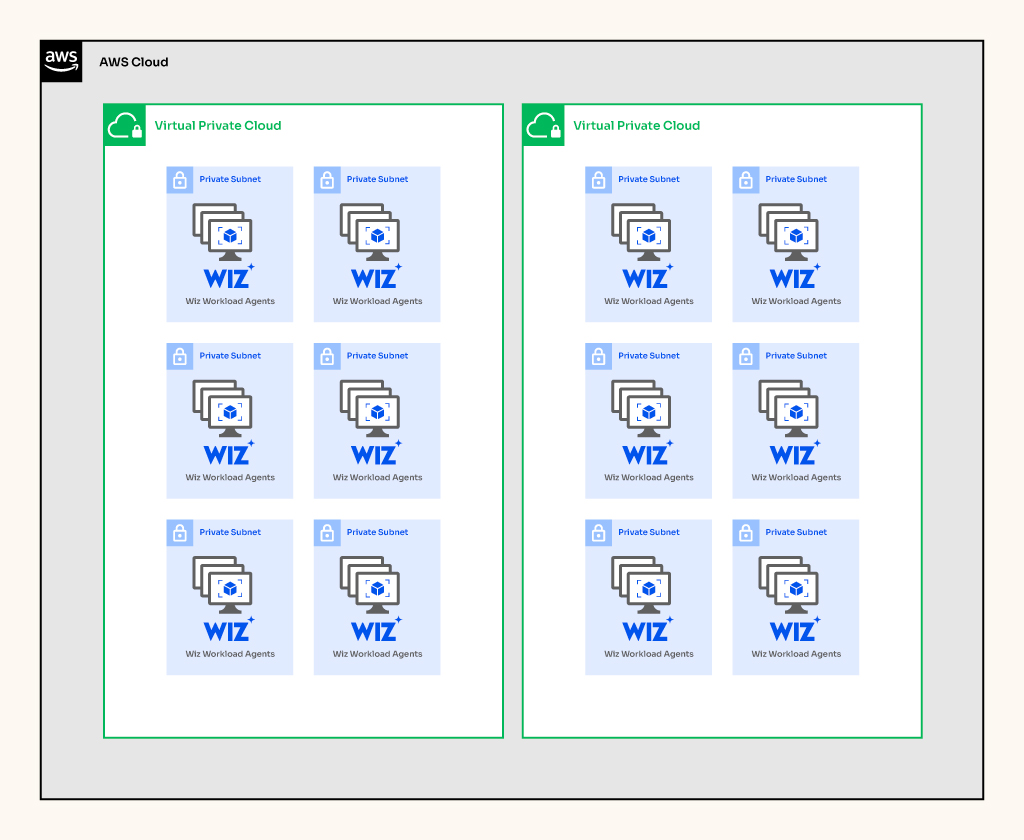Select the 'Wiz Workload Agents' caption in the left VPC's bottom-right subnet

[377, 654]
